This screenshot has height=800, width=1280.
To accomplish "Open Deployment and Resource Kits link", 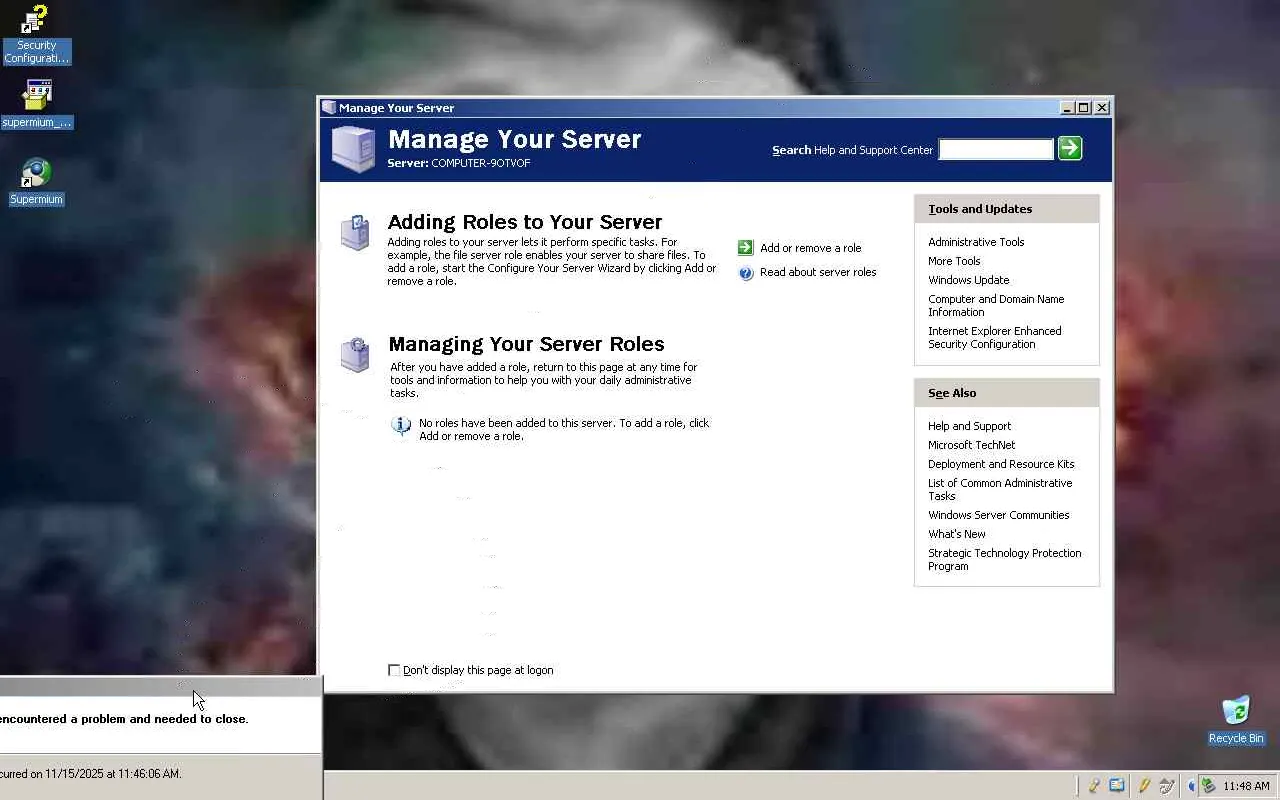I will click(x=1001, y=464).
